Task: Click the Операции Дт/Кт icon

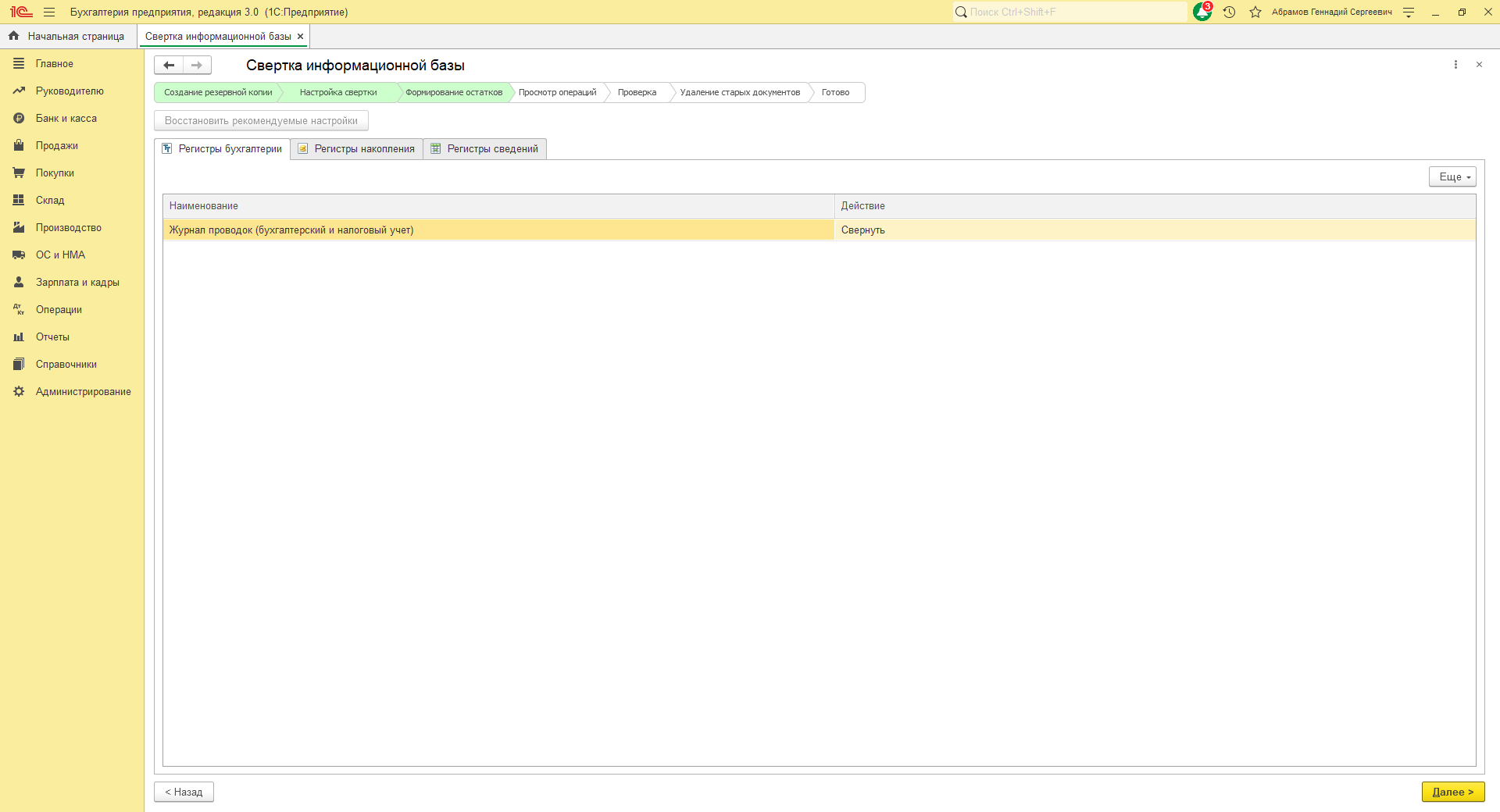Action: tap(19, 309)
